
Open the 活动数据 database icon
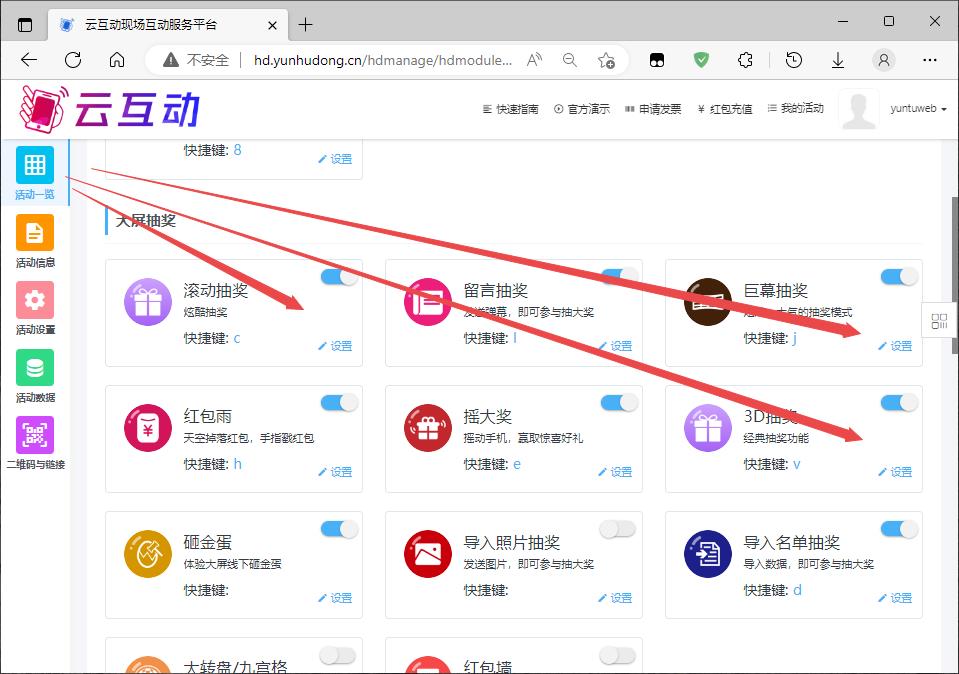coord(35,368)
